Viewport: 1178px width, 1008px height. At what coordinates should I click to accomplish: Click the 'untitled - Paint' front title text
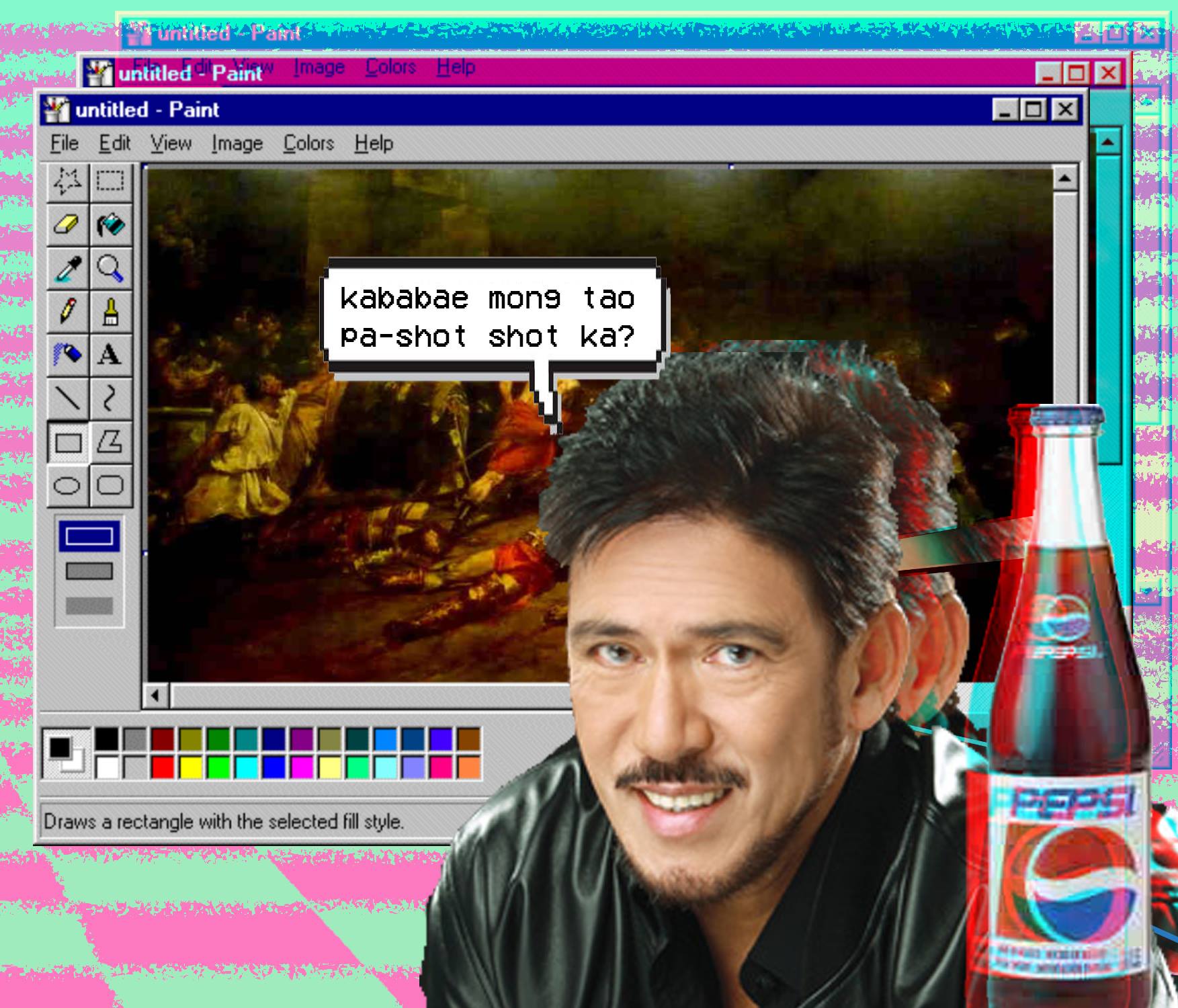pos(147,110)
